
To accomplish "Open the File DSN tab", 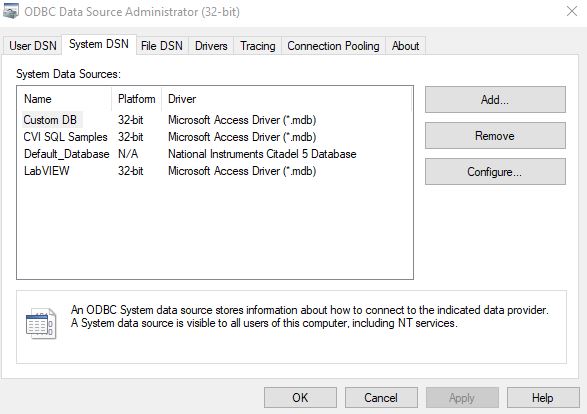I will coord(162,46).
